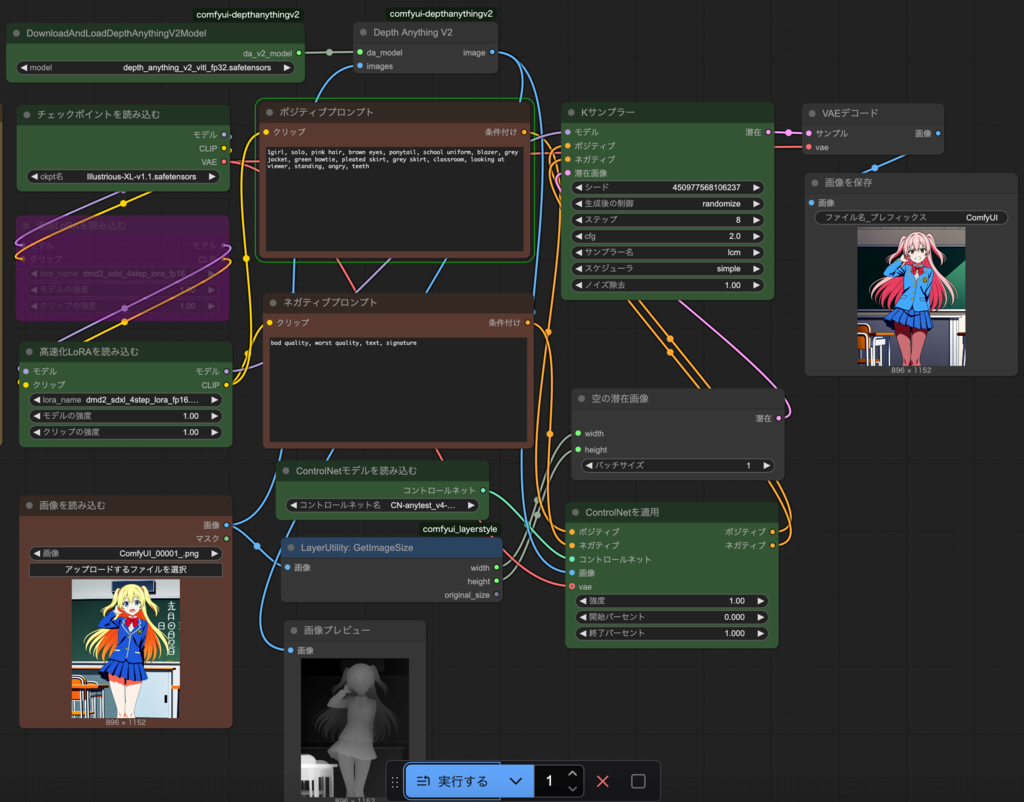The image size is (1024, 802).
Task: Switch to previous checkpoint in ckpt名
Action: (34, 176)
